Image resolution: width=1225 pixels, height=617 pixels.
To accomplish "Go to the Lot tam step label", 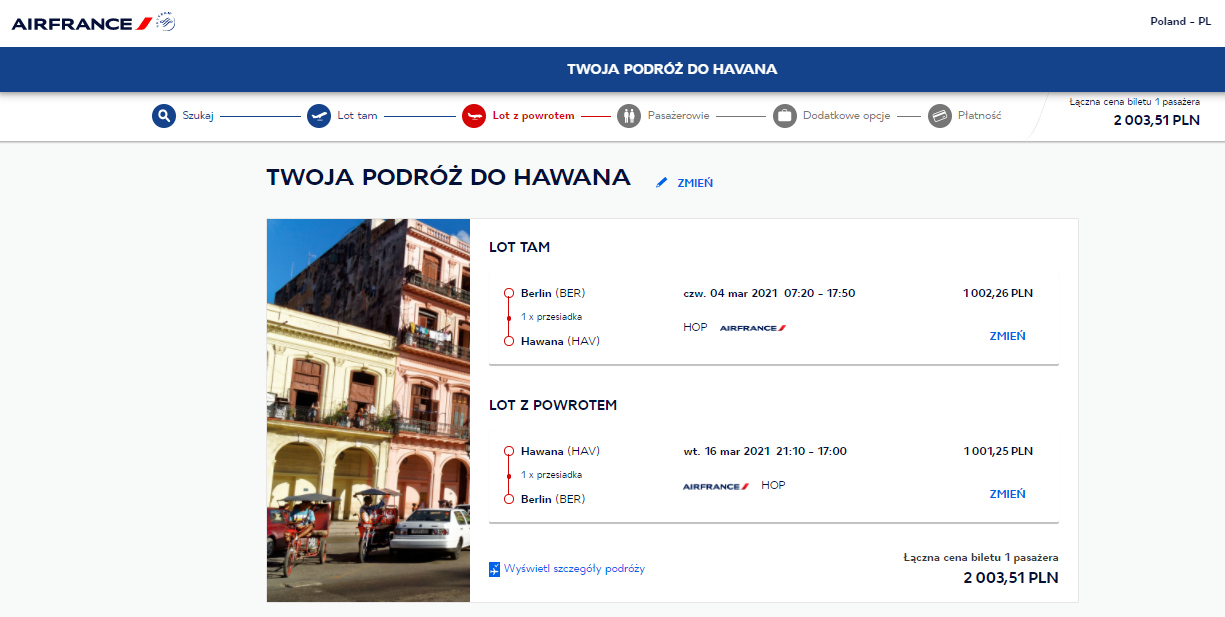I will click(x=357, y=116).
